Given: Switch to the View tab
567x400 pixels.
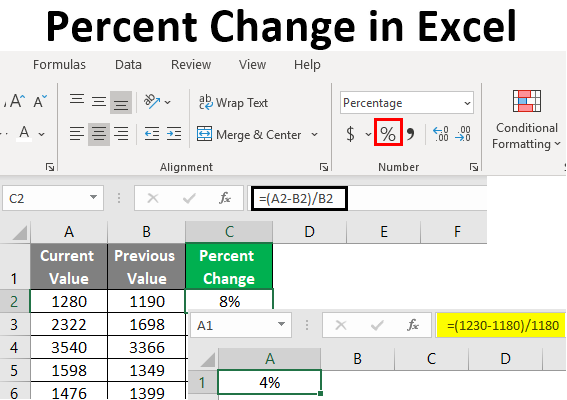Looking at the screenshot, I should point(252,65).
